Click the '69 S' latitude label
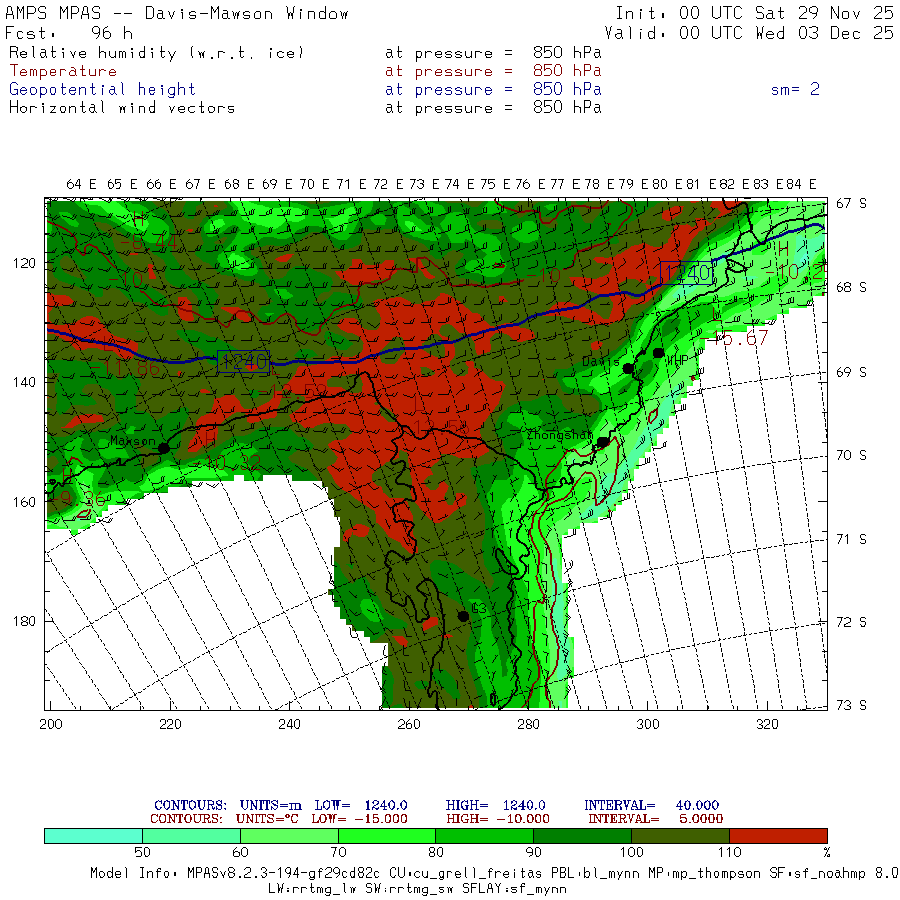The height and width of the screenshot is (900, 900). pyautogui.click(x=851, y=373)
